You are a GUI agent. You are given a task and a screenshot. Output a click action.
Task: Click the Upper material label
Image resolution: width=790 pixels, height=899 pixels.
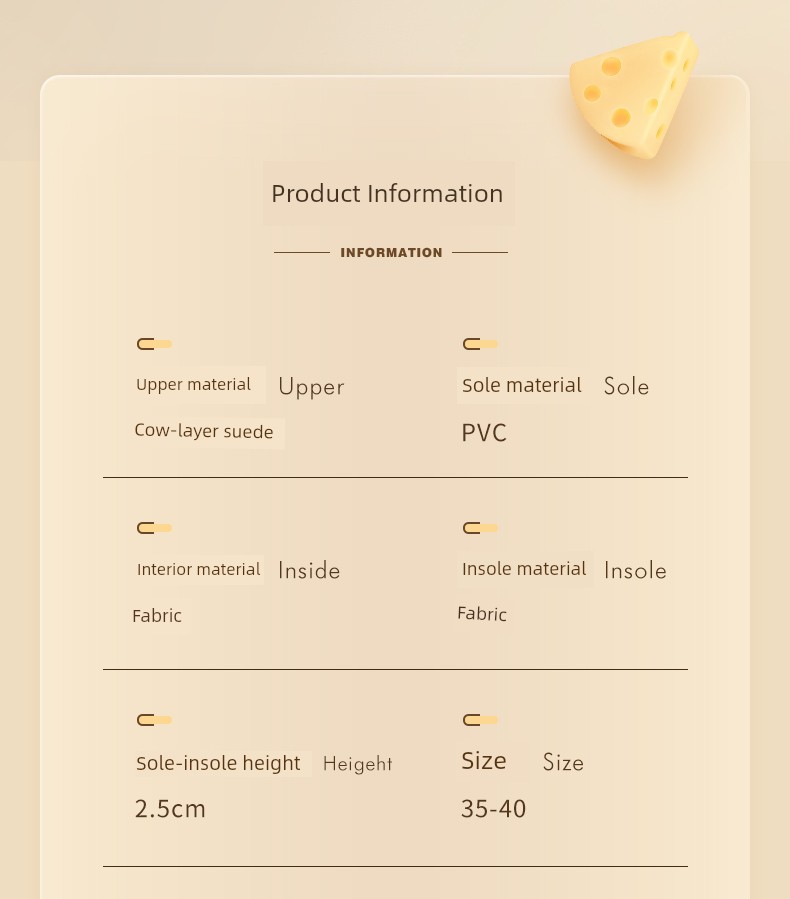click(x=193, y=385)
